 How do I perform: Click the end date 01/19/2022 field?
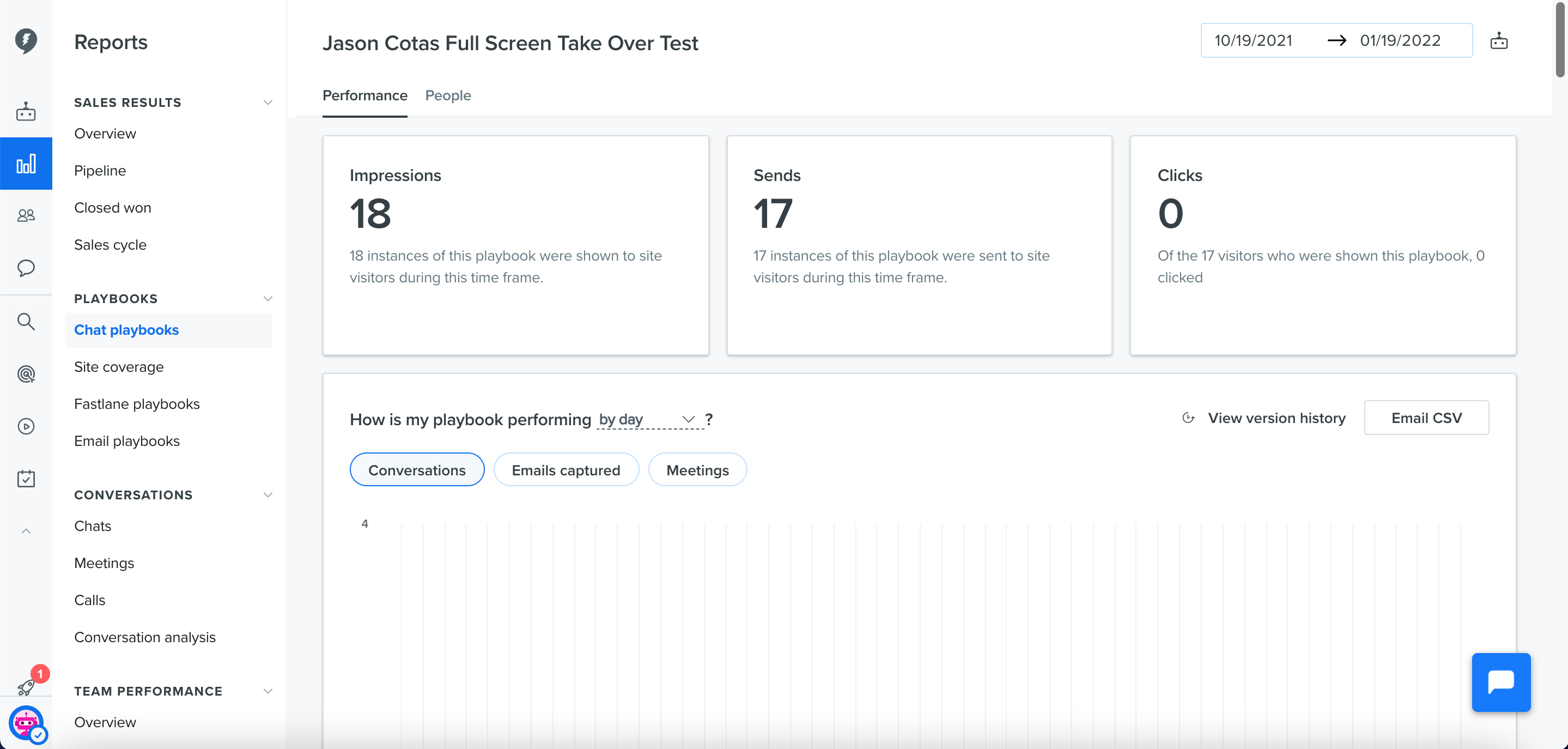click(x=1400, y=41)
